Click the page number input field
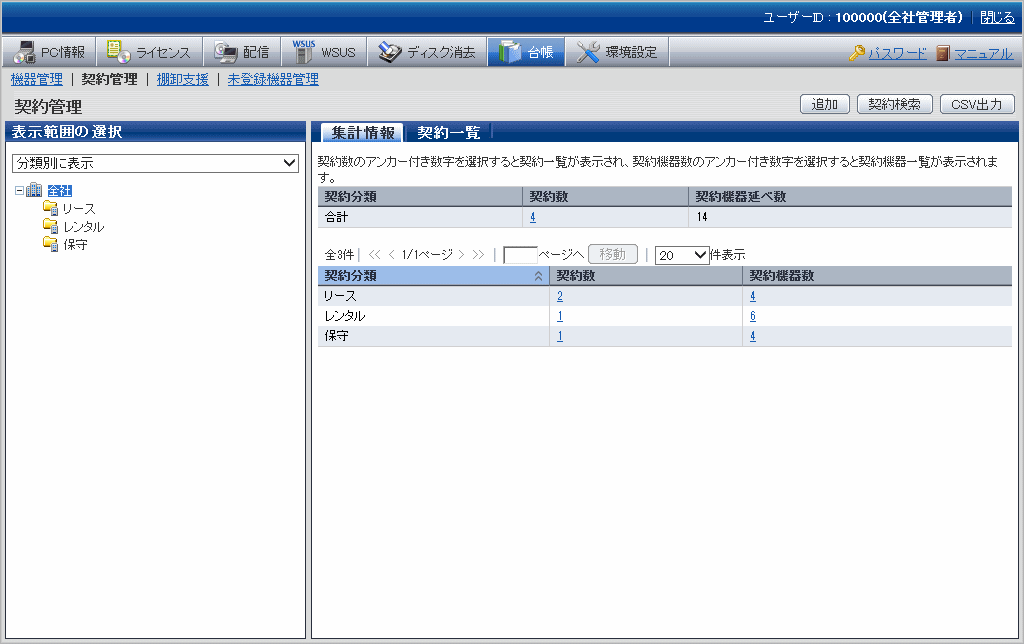The width and height of the screenshot is (1024, 644). 520,255
